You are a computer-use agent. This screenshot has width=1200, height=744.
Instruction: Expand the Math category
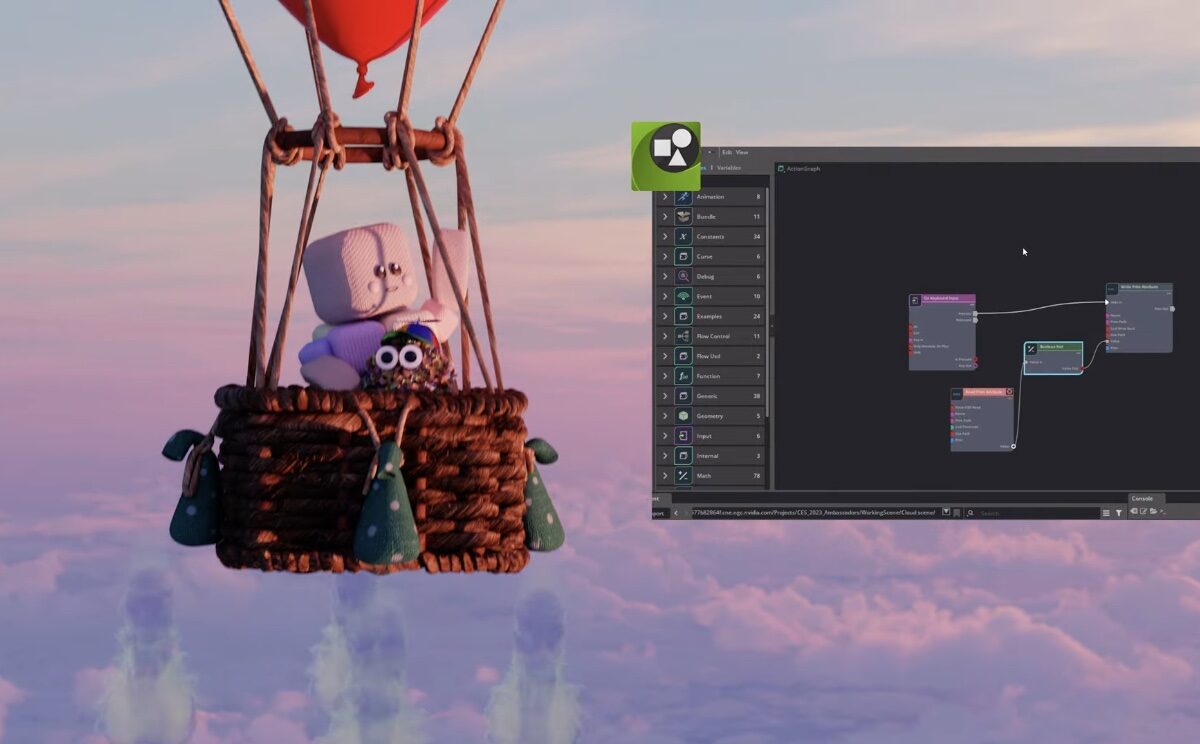[665, 476]
